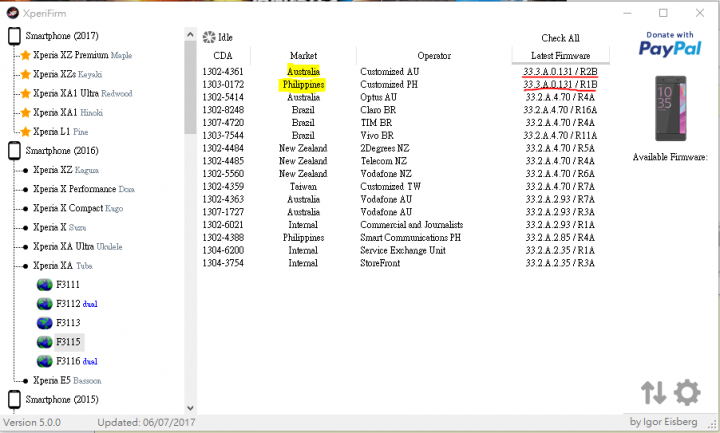Click the phone icon of Smartphone (2017)
The height and width of the screenshot is (433, 720).
pyautogui.click(x=15, y=36)
